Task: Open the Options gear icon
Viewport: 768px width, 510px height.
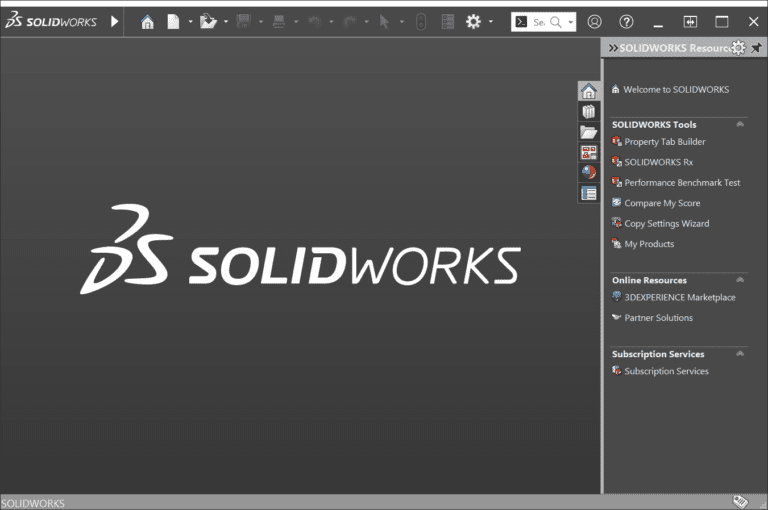Action: pyautogui.click(x=474, y=22)
